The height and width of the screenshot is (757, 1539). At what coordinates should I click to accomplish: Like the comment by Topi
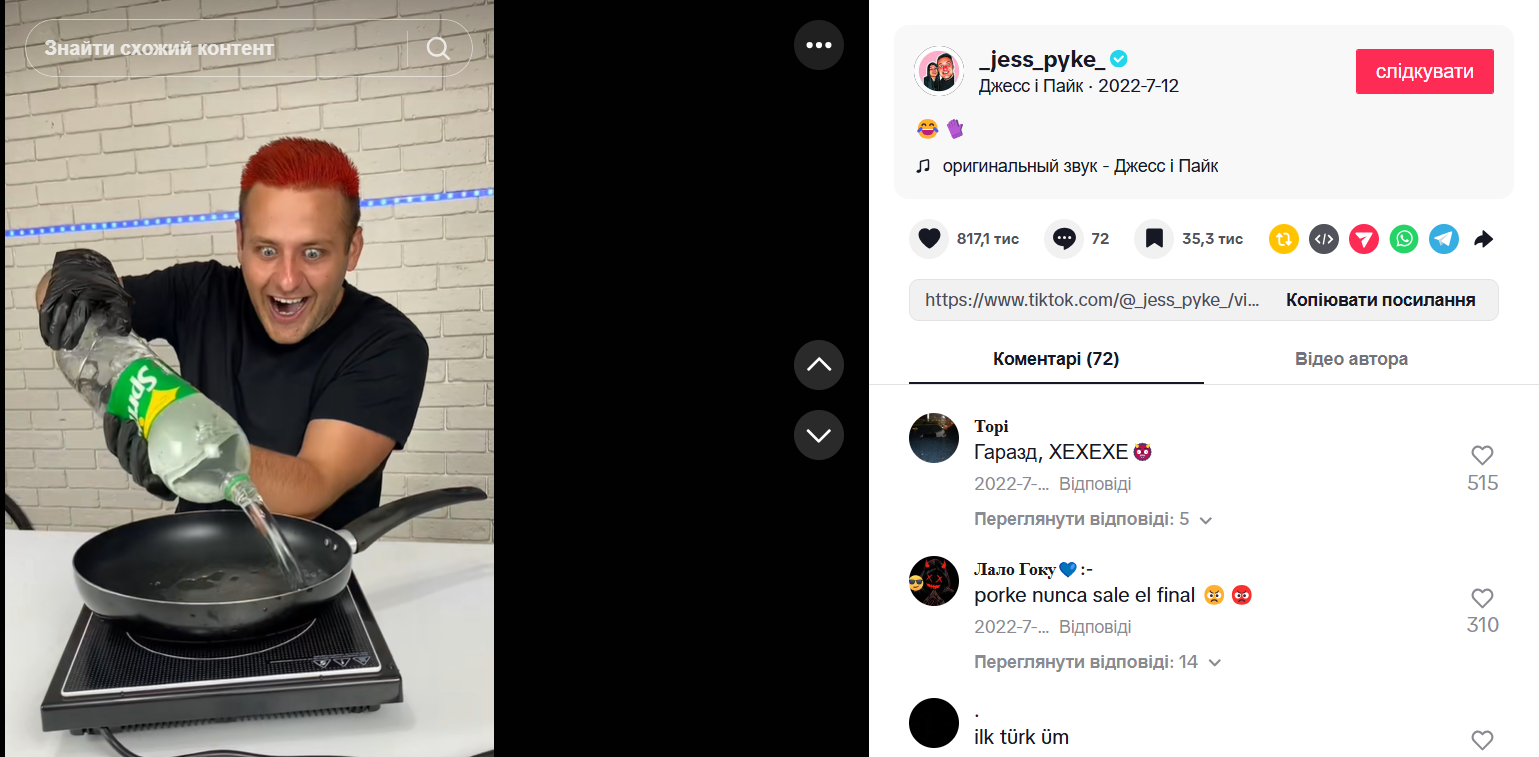[1482, 456]
